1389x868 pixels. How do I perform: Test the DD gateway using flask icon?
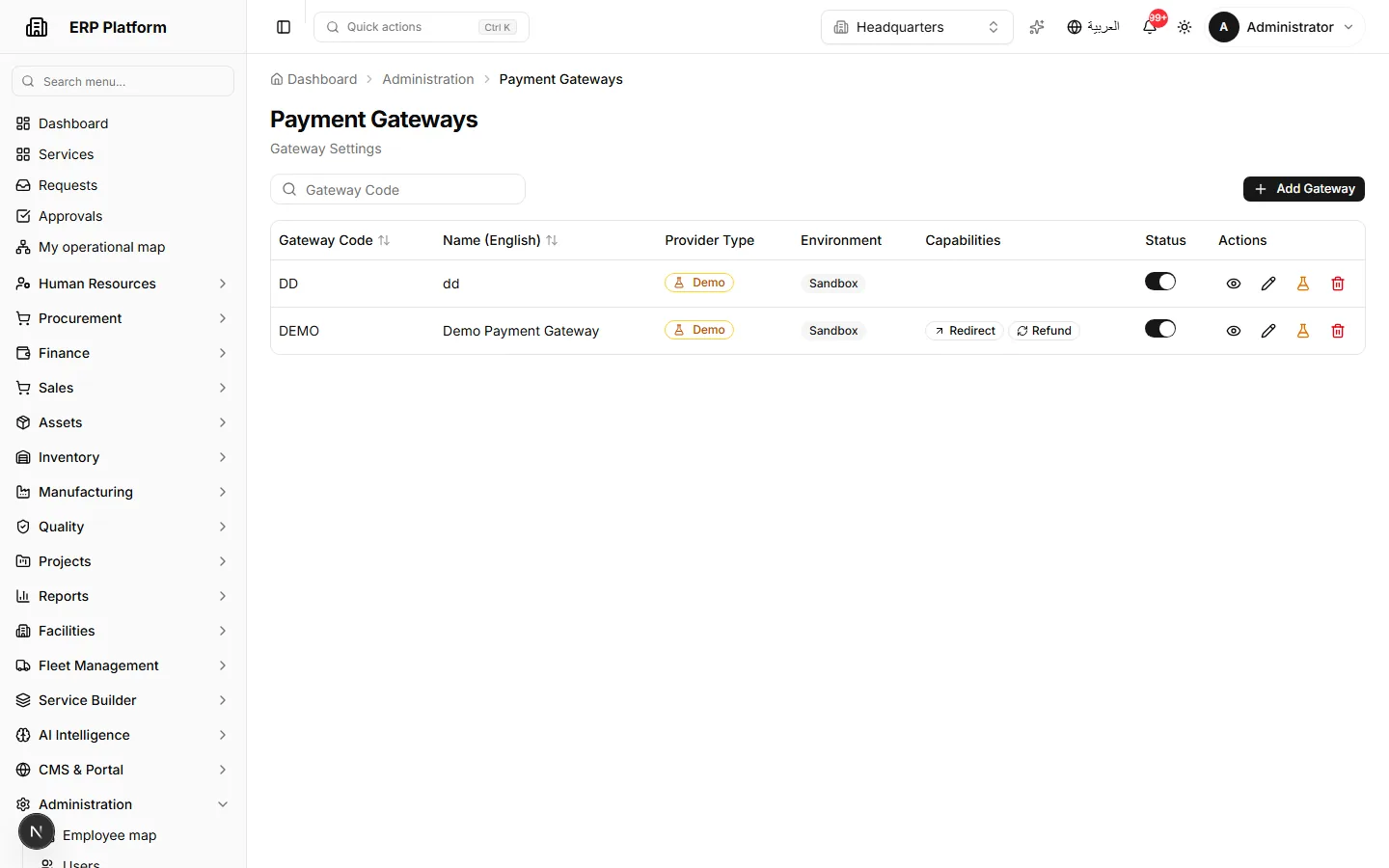(x=1303, y=284)
